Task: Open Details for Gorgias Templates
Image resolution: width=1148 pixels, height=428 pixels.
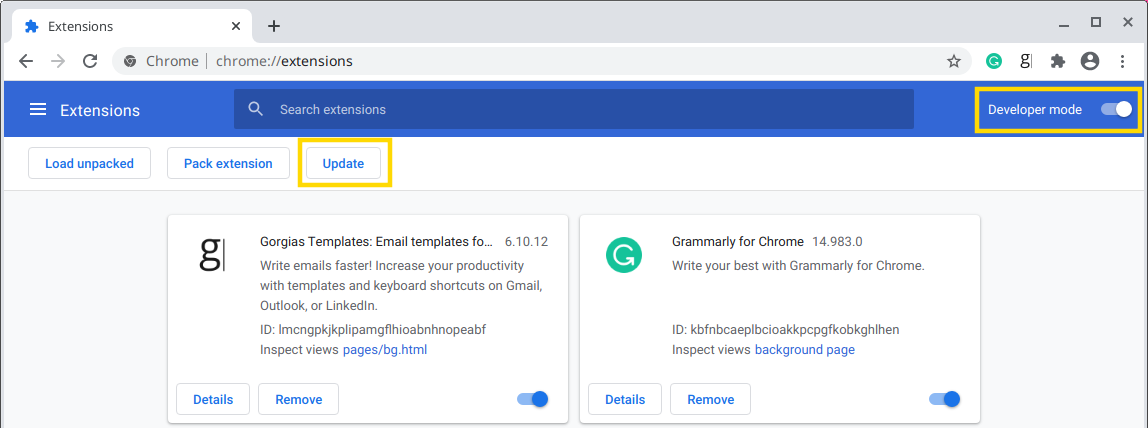Action: point(213,399)
